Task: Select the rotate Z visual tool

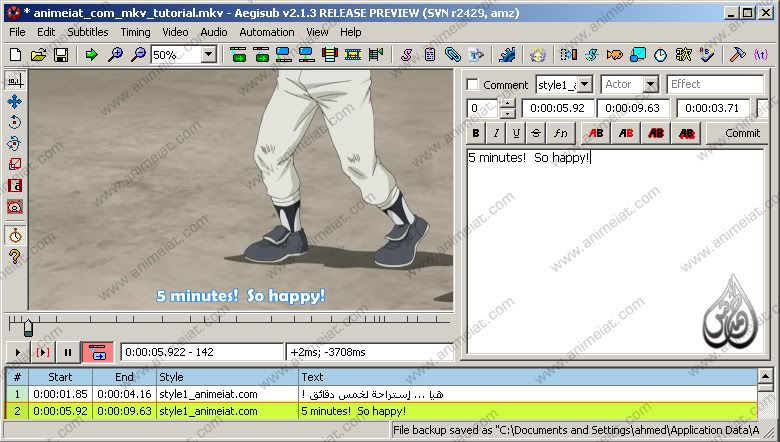Action: (15, 122)
